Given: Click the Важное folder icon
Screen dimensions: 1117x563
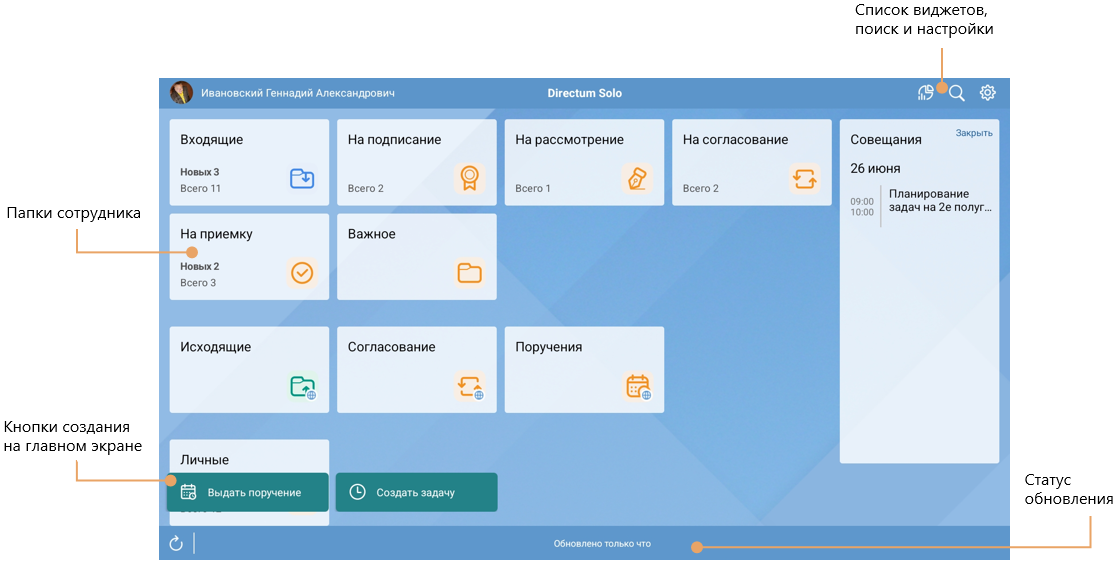Looking at the screenshot, I should tap(469, 272).
